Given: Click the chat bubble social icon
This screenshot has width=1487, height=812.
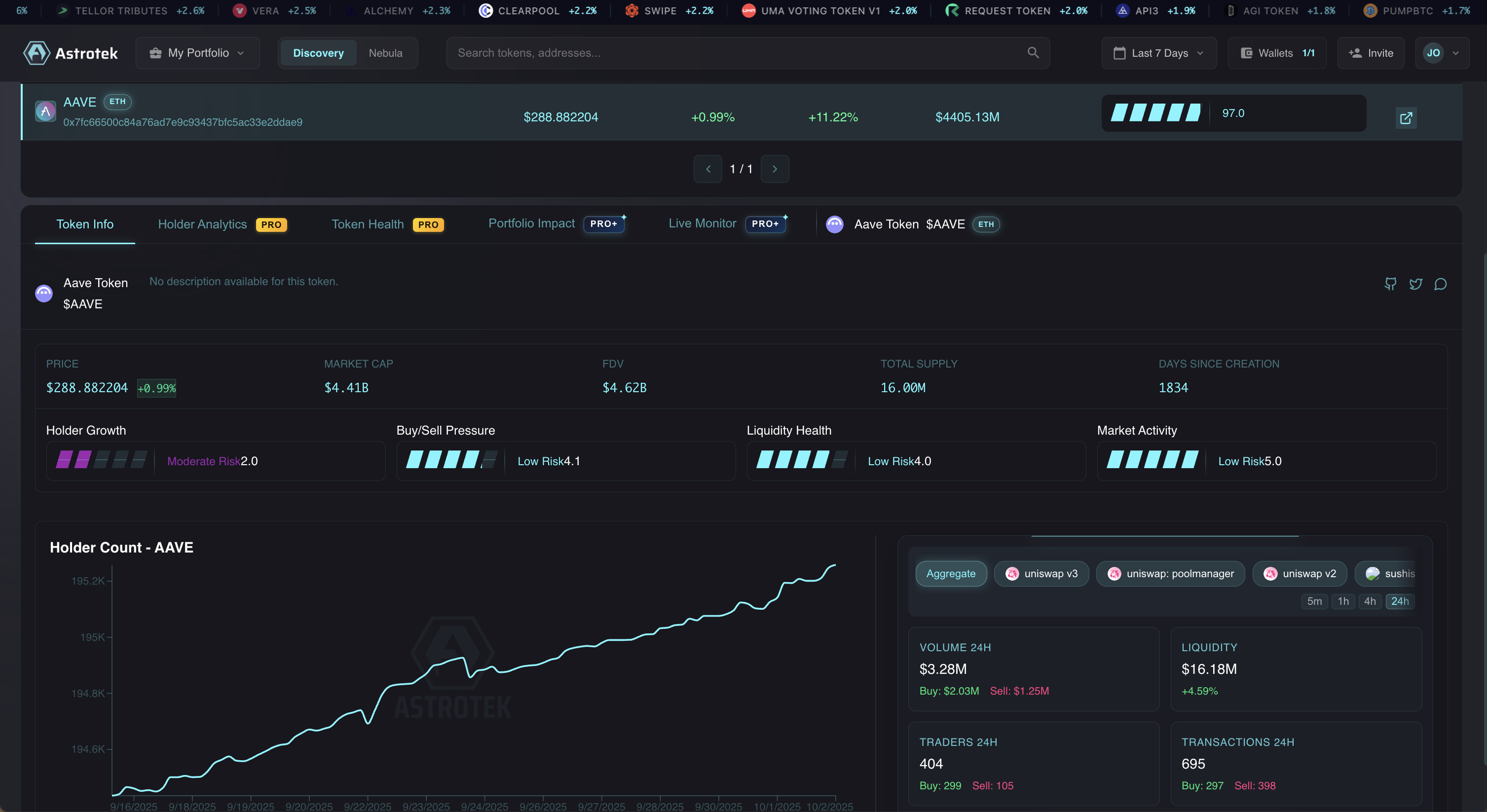Looking at the screenshot, I should [x=1440, y=284].
